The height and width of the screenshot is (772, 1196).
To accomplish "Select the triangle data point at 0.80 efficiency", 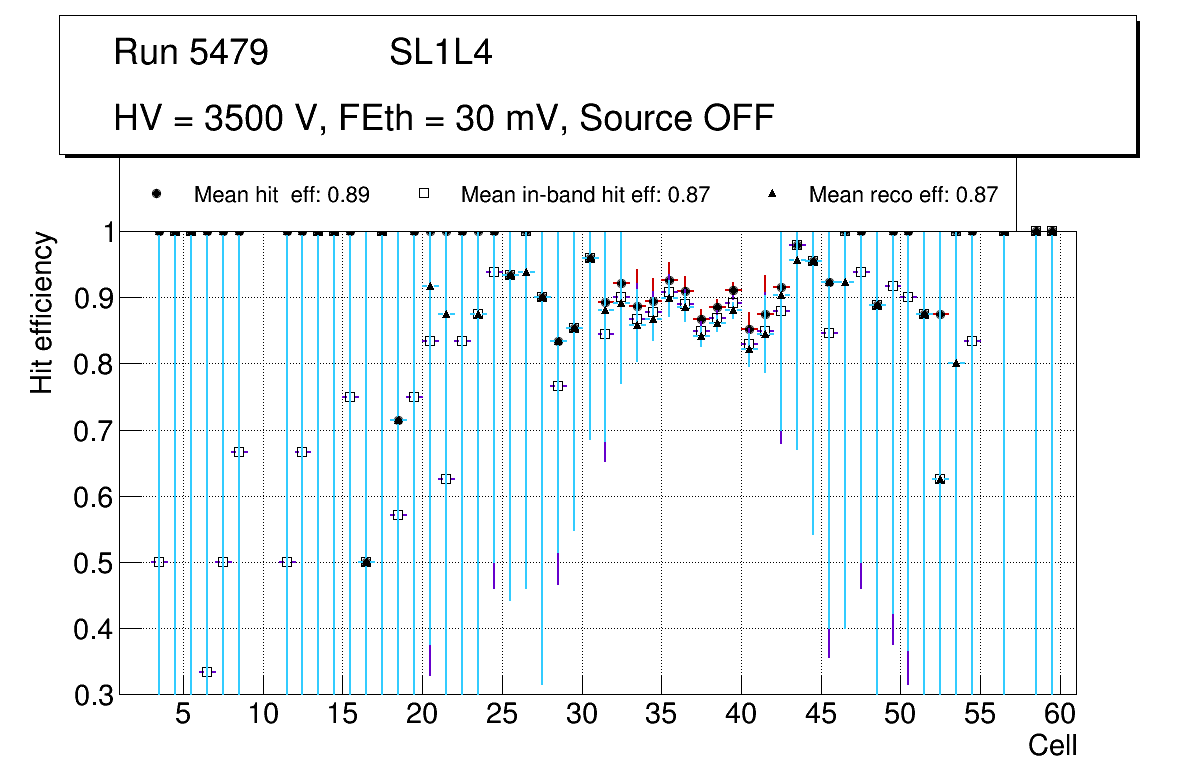I will click(x=956, y=363).
